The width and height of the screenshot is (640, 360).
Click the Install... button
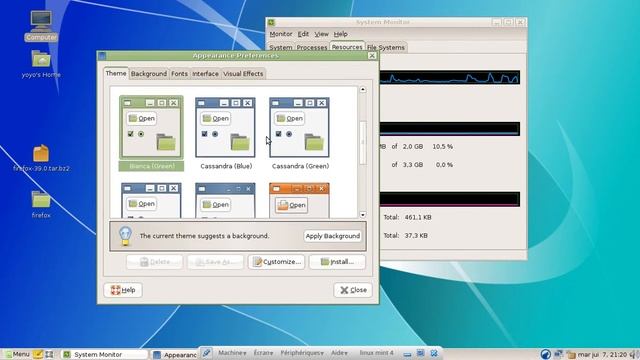pyautogui.click(x=337, y=262)
